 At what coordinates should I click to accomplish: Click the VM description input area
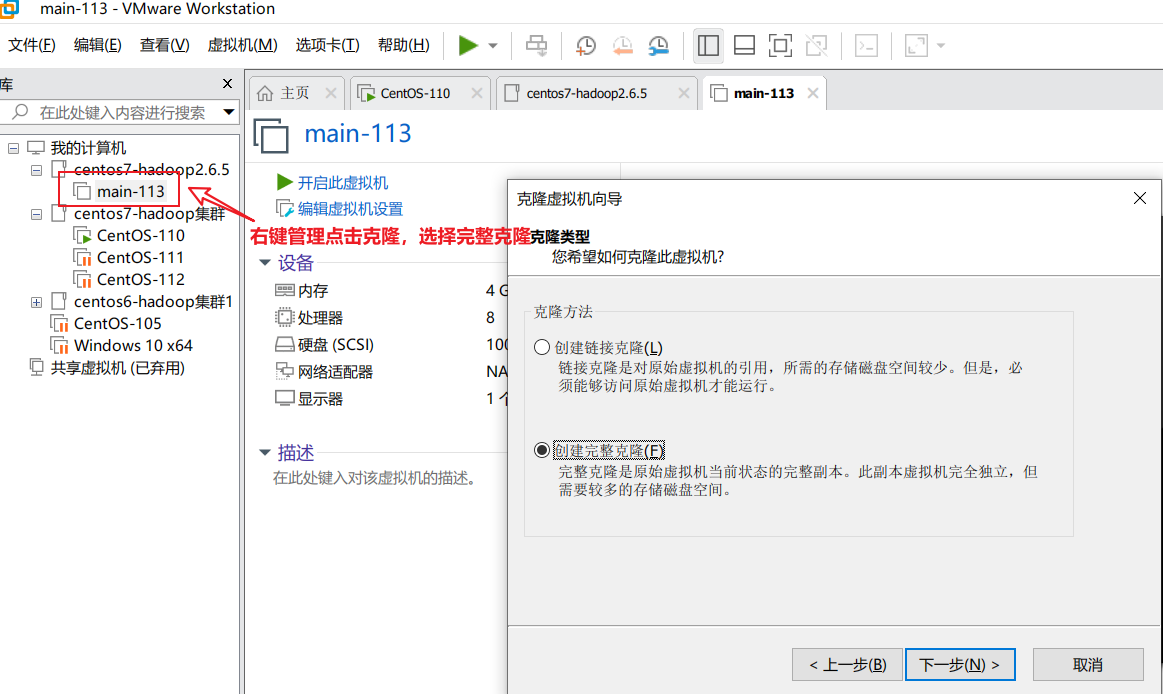375,478
